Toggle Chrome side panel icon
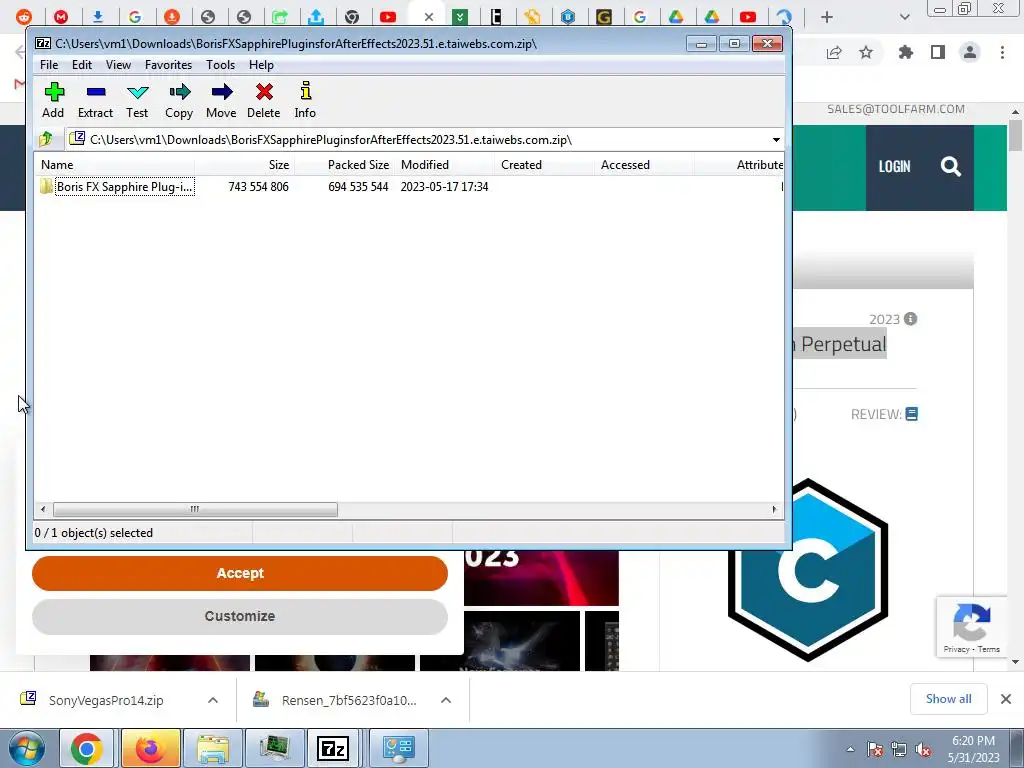This screenshot has width=1024, height=768. [938, 52]
